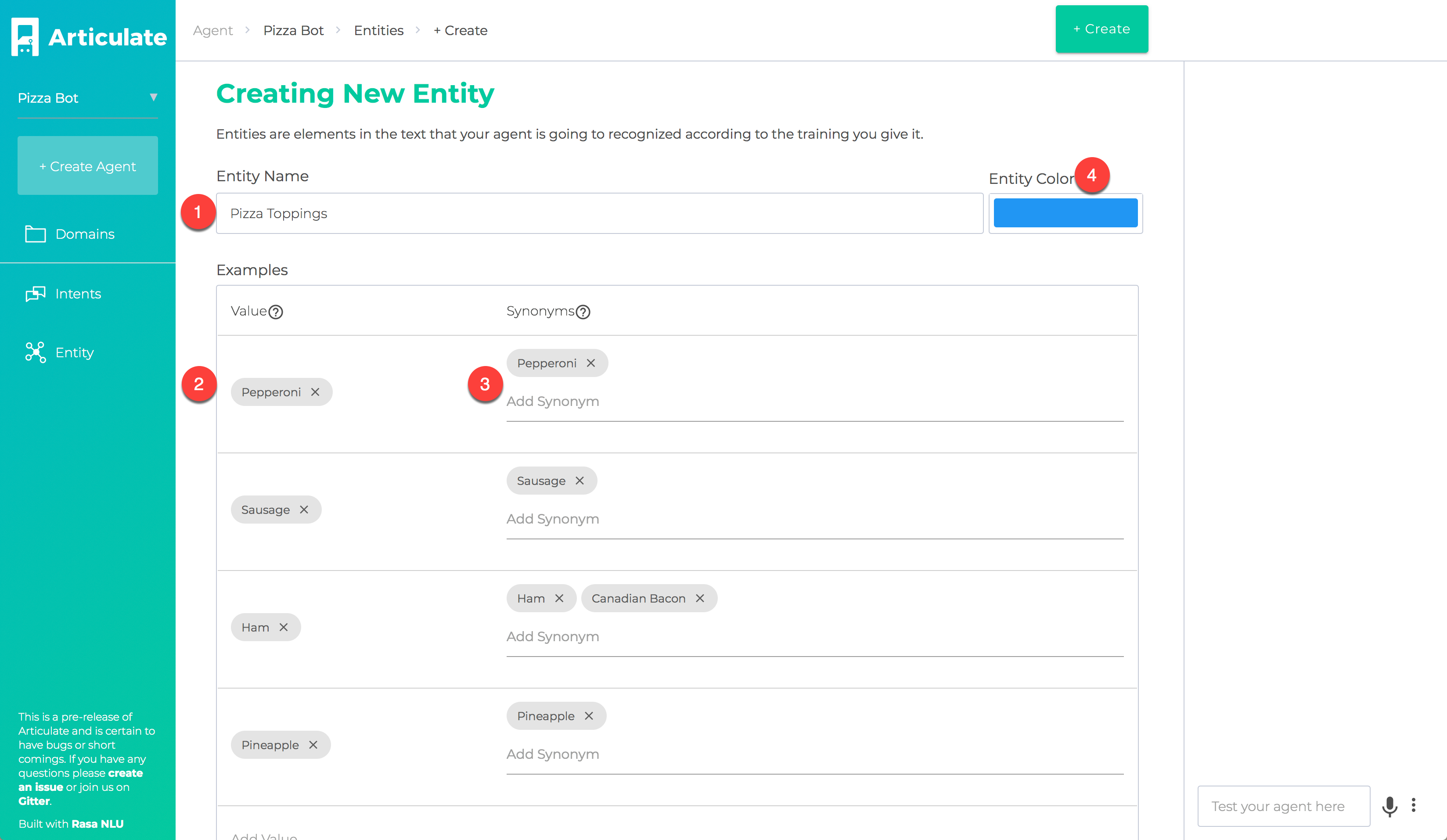The image size is (1447, 840).
Task: Go to Pizza Bot in the breadcrumb
Action: tap(293, 30)
